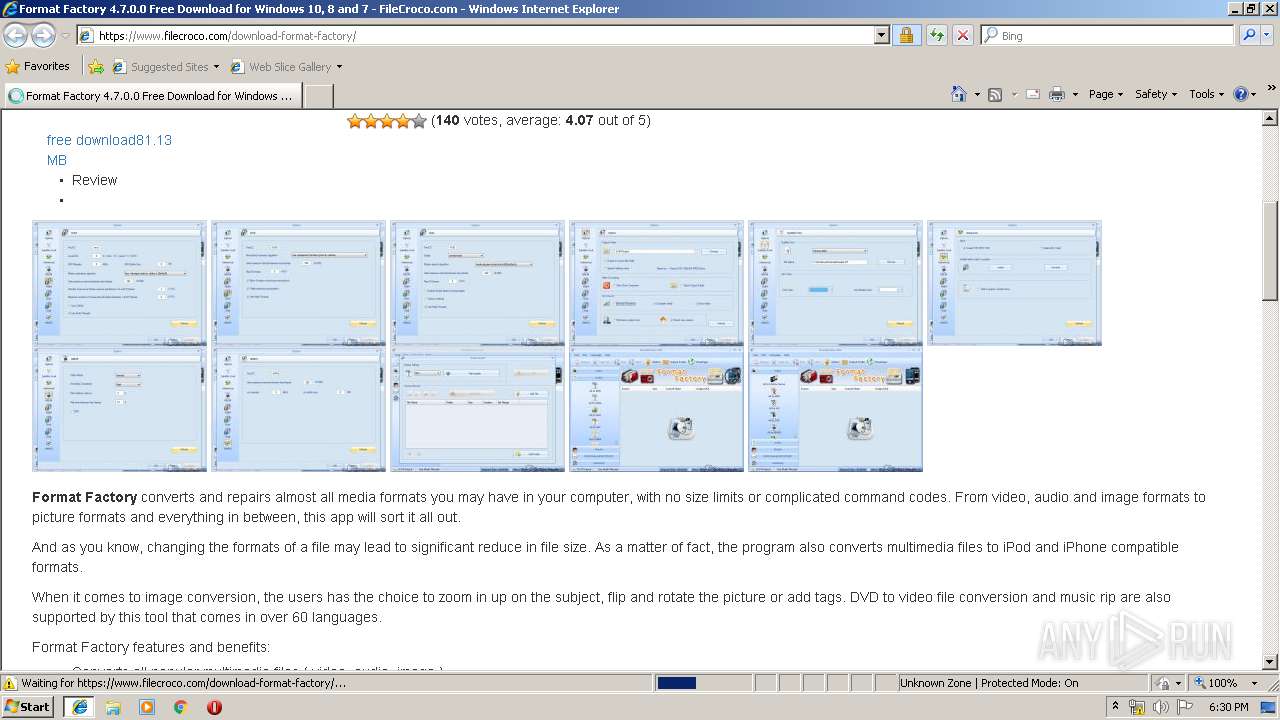1280x720 pixels.
Task: Open the third screenshot thumbnail in top row
Action: [x=477, y=283]
